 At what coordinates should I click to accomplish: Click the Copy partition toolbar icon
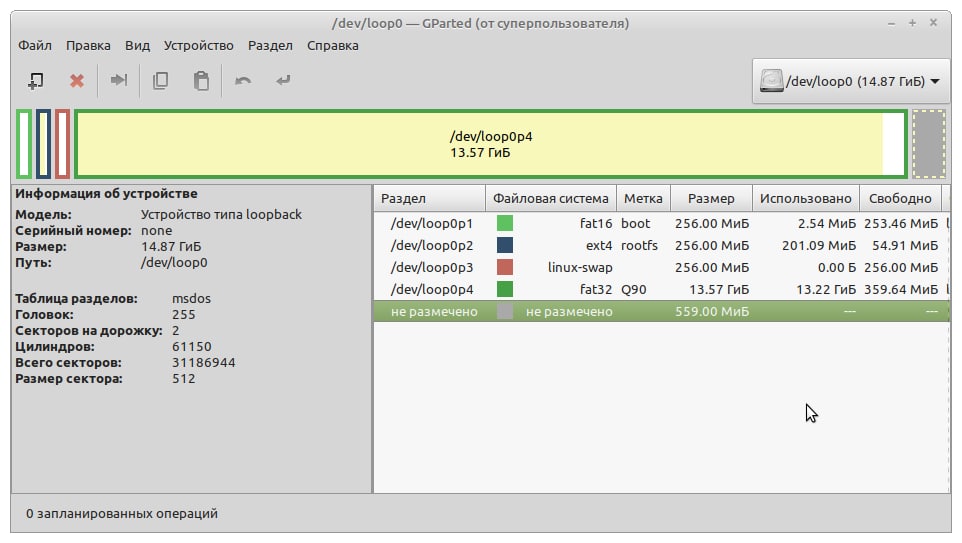tap(160, 80)
